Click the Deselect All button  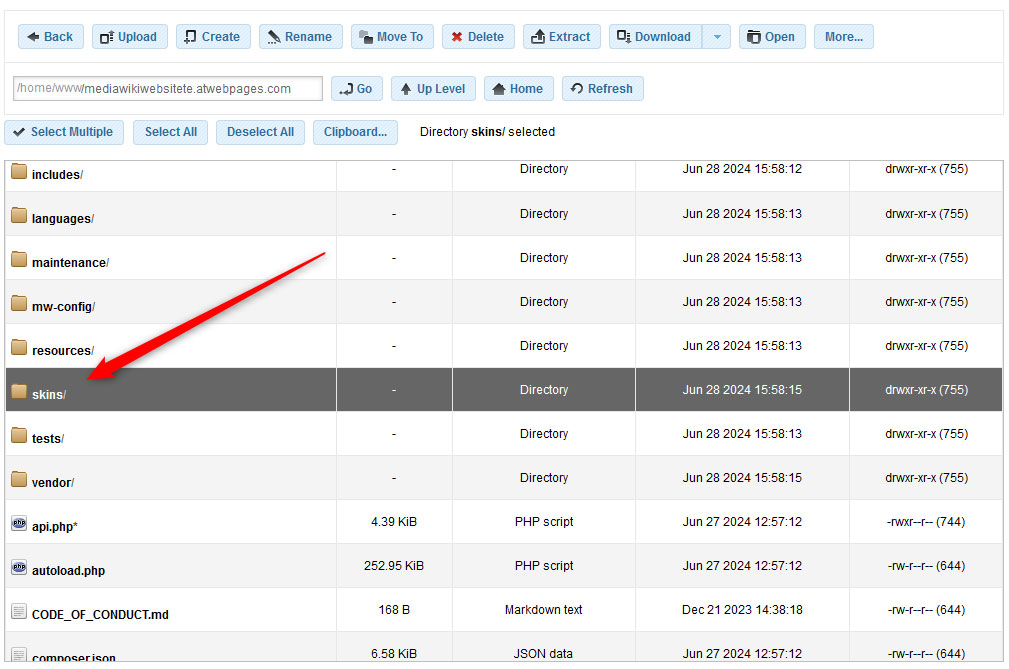click(x=260, y=131)
